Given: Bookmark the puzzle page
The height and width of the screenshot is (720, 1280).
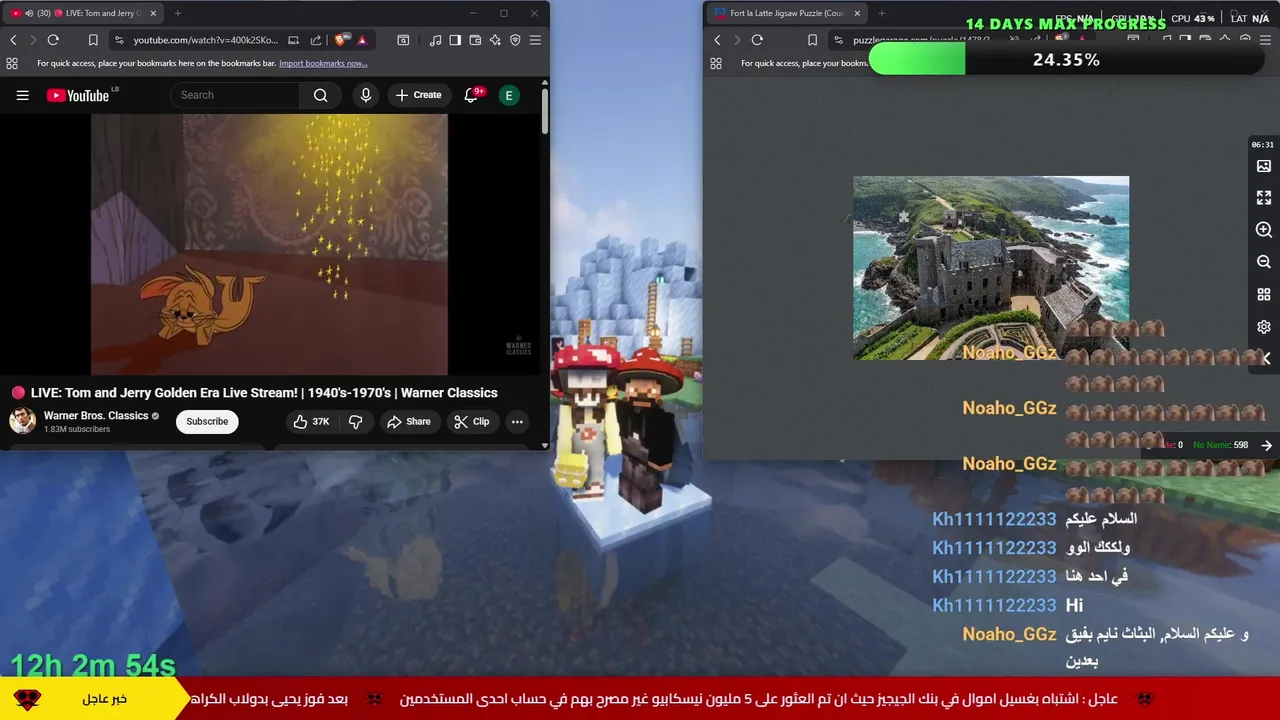Looking at the screenshot, I should [813, 40].
